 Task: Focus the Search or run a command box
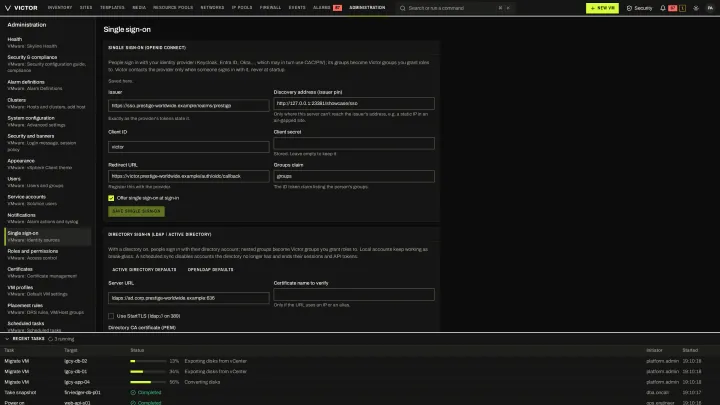tap(455, 8)
